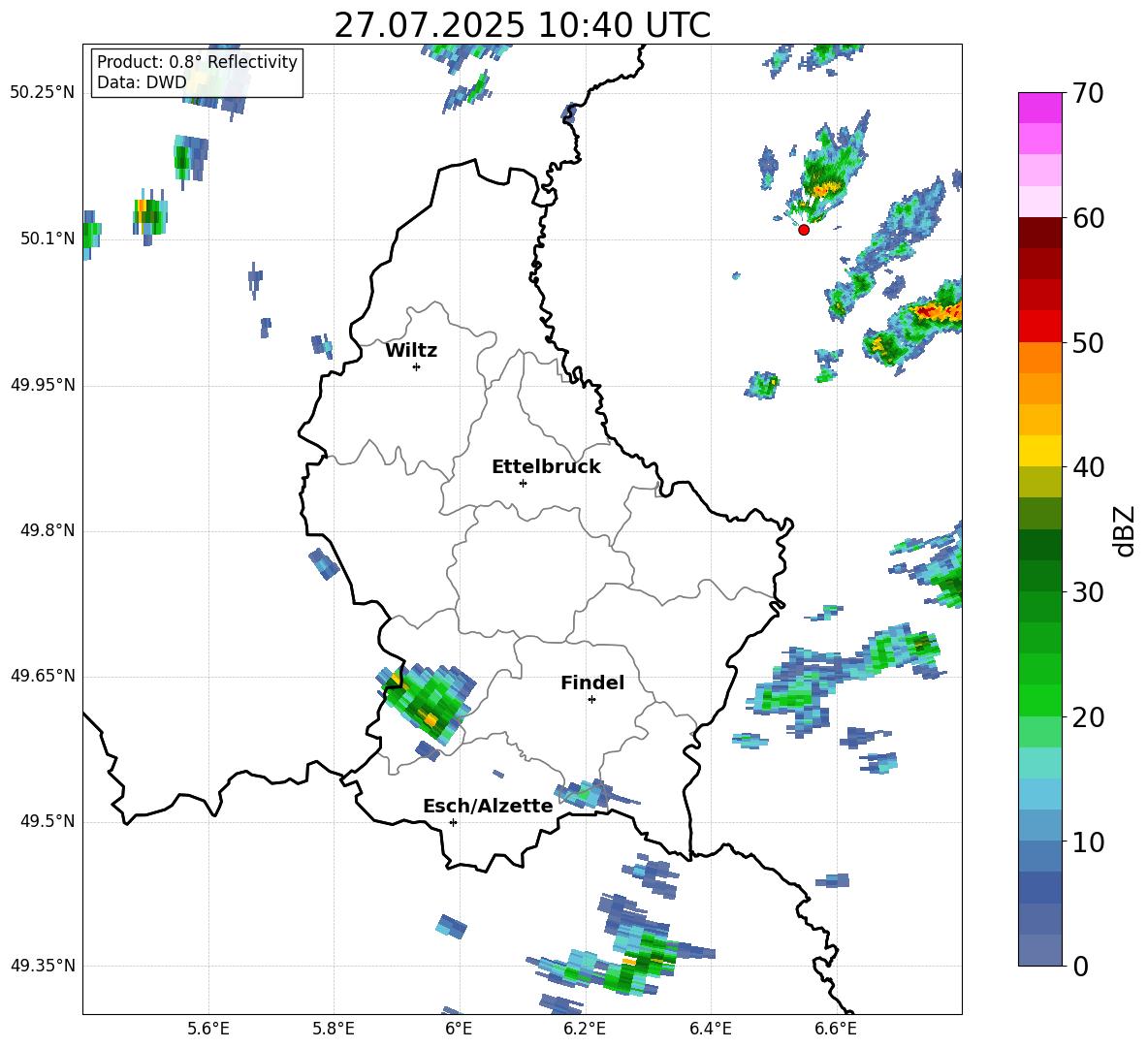
Task: Click the 20 colorbar tick label
Action: pos(1088,717)
